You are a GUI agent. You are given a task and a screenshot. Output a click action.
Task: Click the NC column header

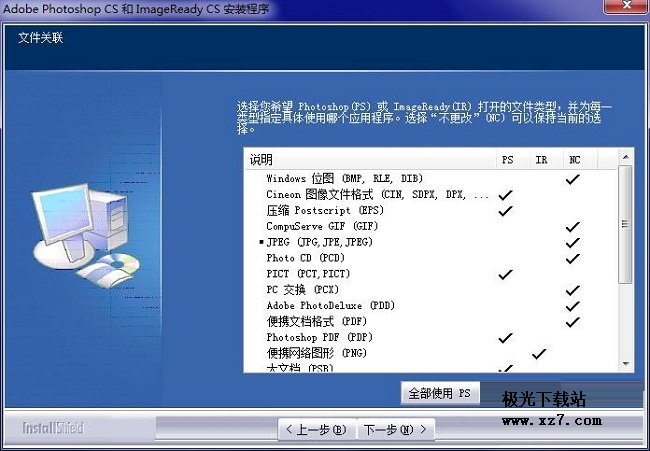(x=580, y=160)
